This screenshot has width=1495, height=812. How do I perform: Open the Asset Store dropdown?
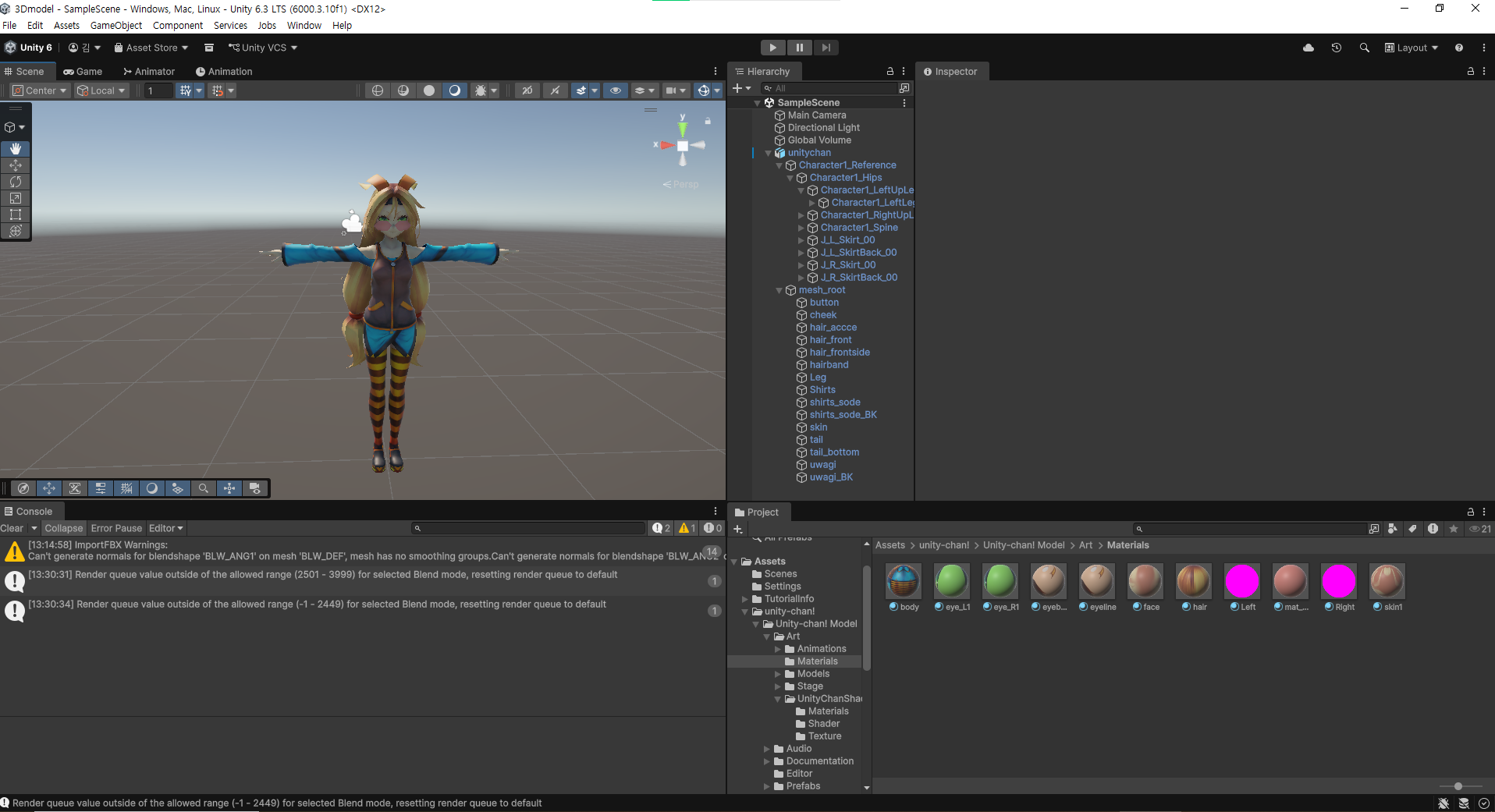(x=151, y=48)
